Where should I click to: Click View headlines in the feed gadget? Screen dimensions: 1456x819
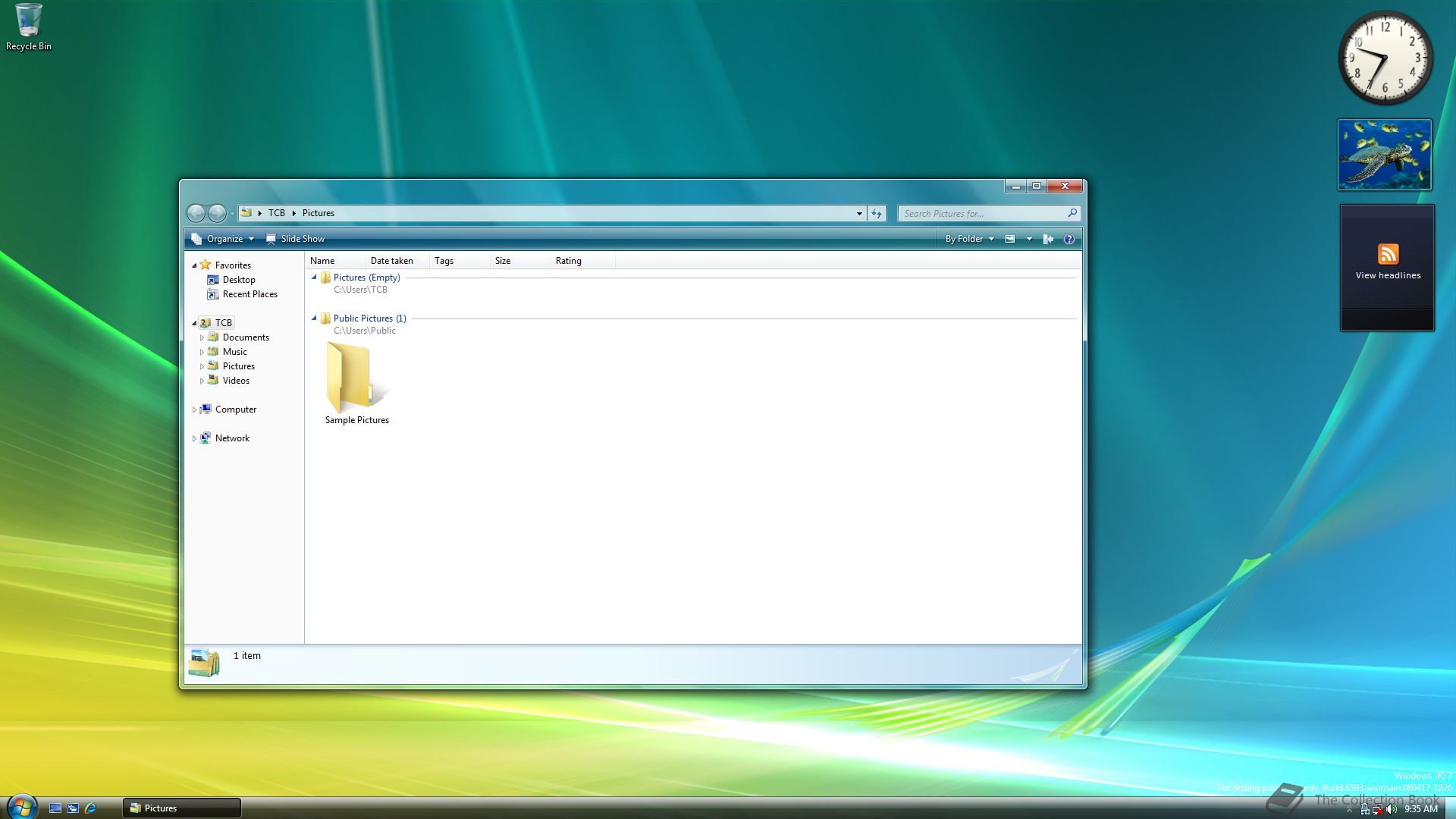[x=1388, y=276]
